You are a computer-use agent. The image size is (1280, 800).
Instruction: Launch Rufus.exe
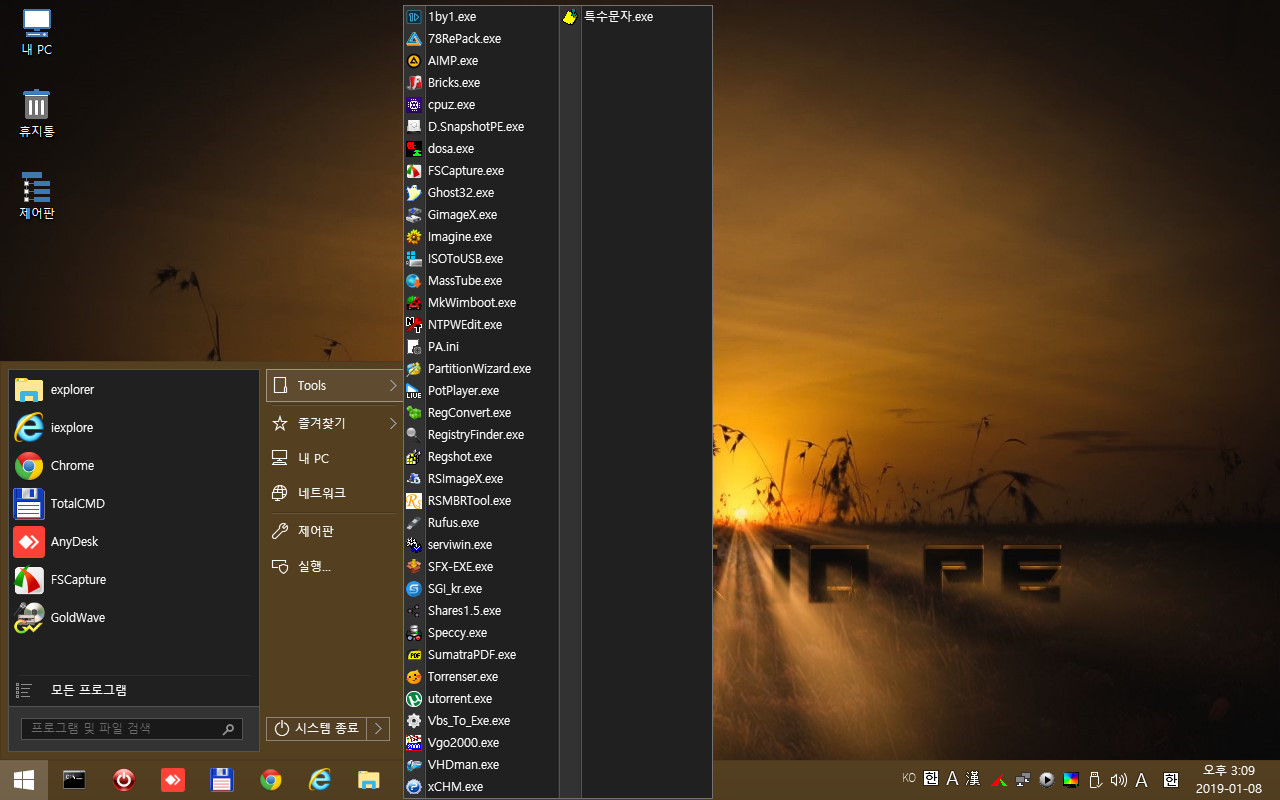481,523
